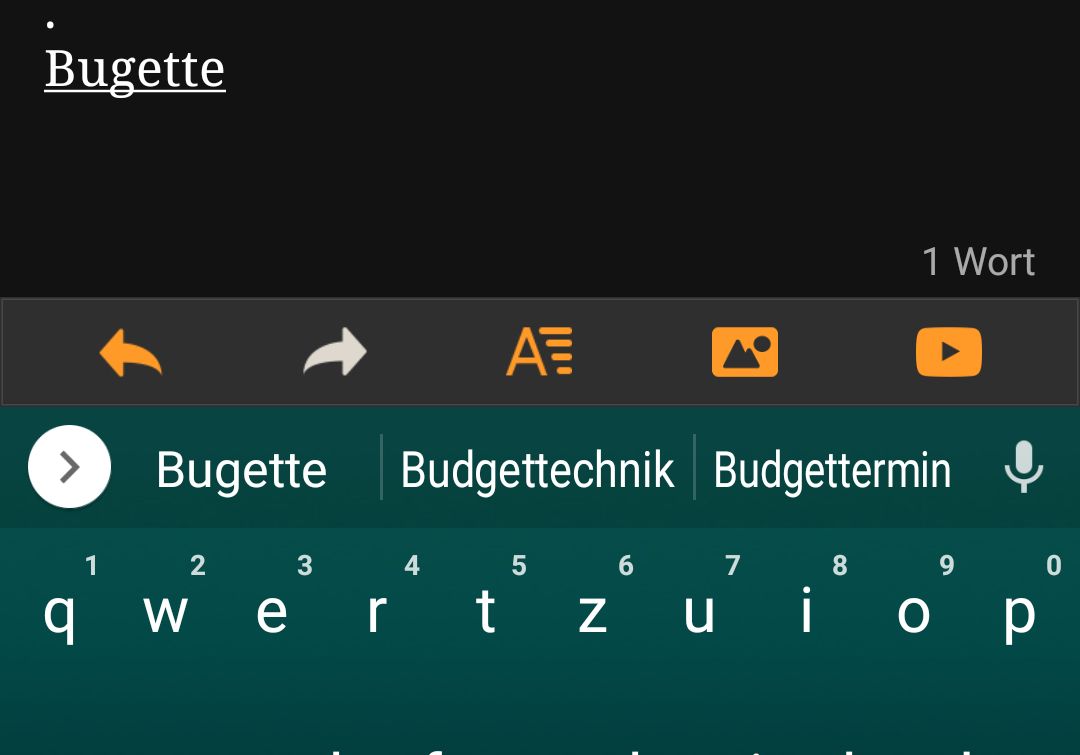
Task: Open the text formatting options icon
Action: [539, 351]
